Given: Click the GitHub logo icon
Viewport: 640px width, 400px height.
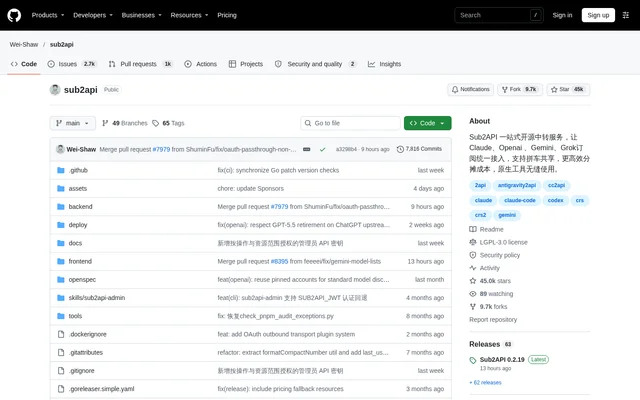Looking at the screenshot, I should (14, 15).
